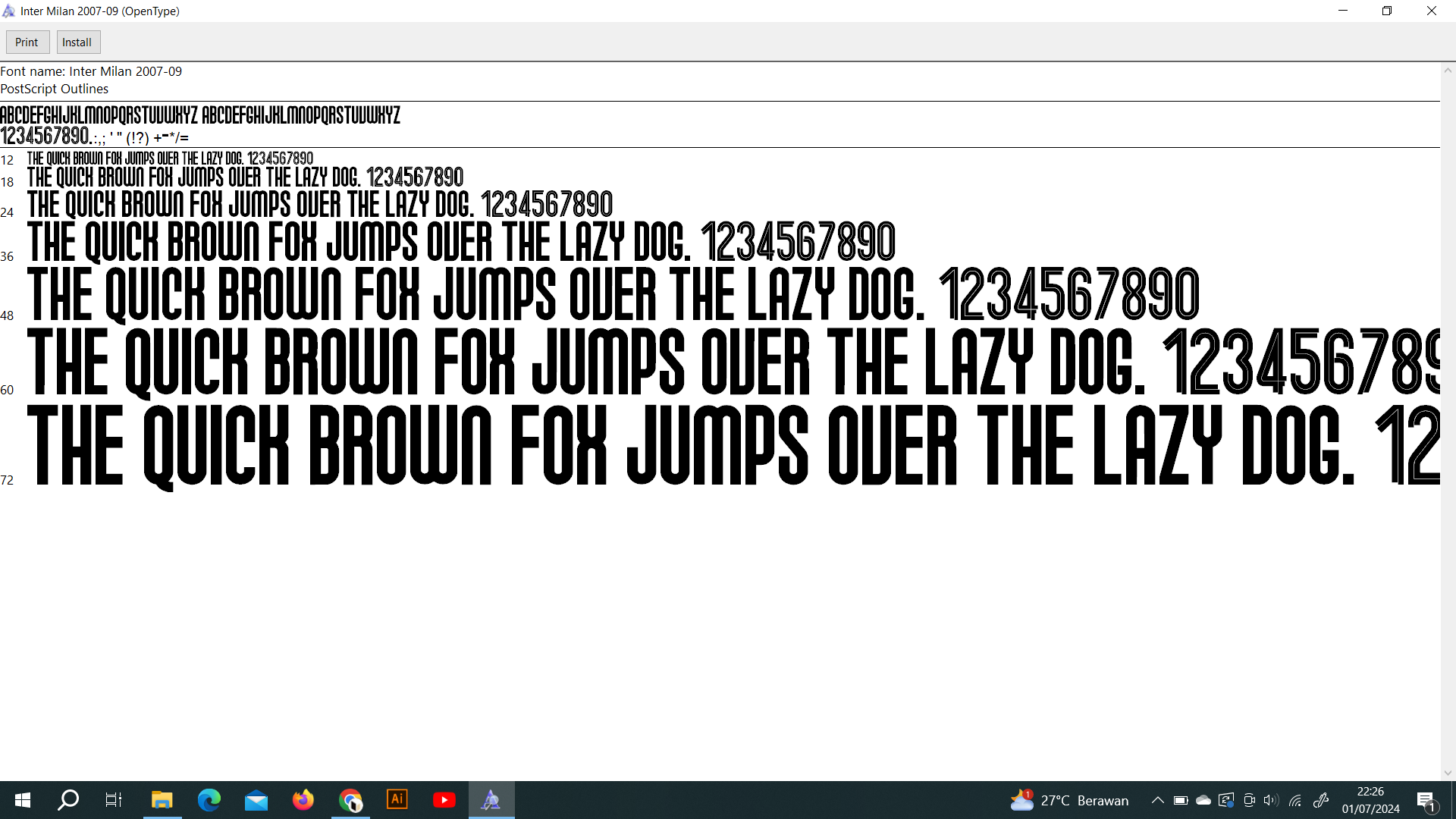The height and width of the screenshot is (819, 1456).
Task: Open the notification center icon
Action: pos(1426,800)
